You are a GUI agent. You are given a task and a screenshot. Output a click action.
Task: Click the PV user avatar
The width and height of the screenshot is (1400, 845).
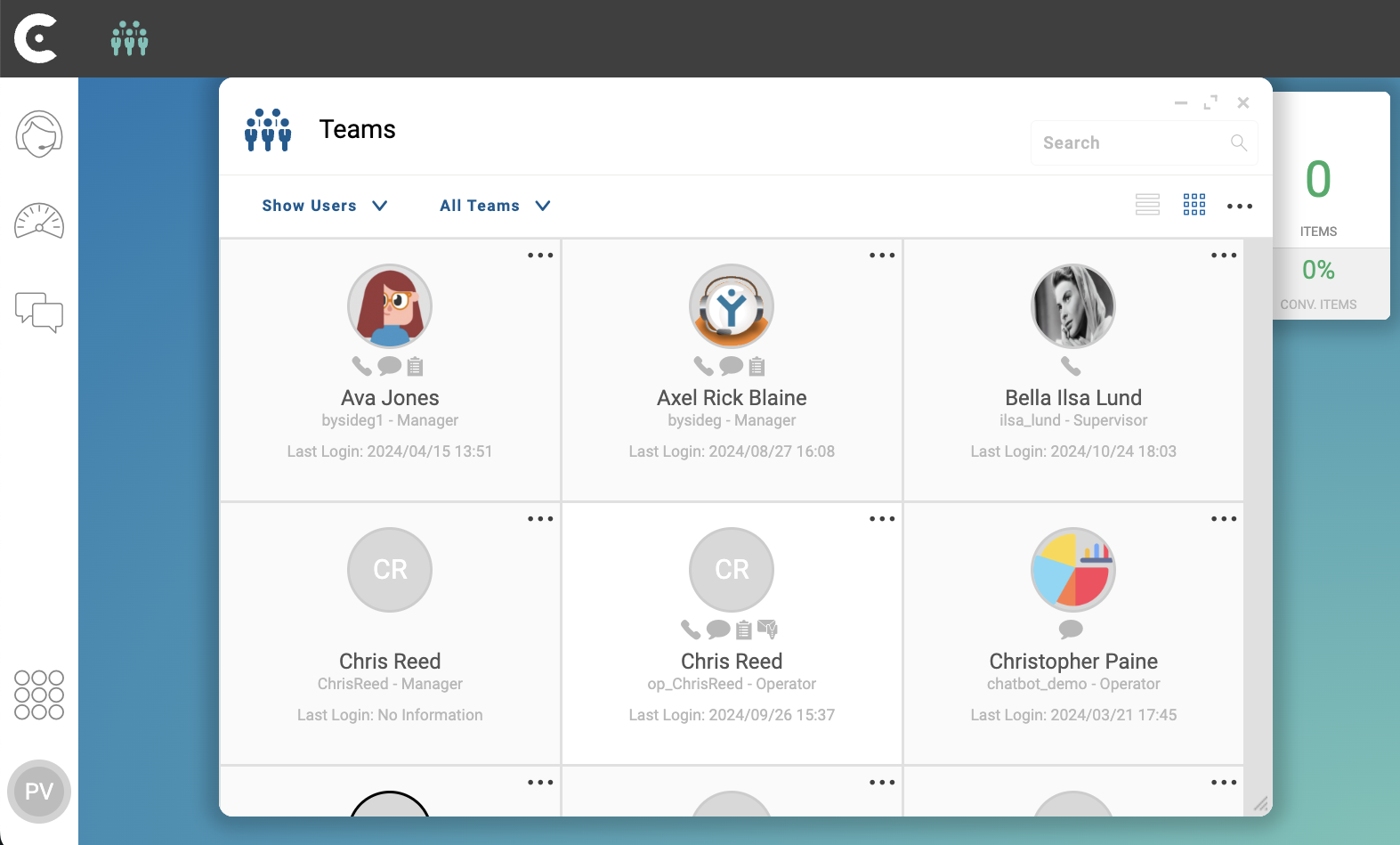click(39, 792)
